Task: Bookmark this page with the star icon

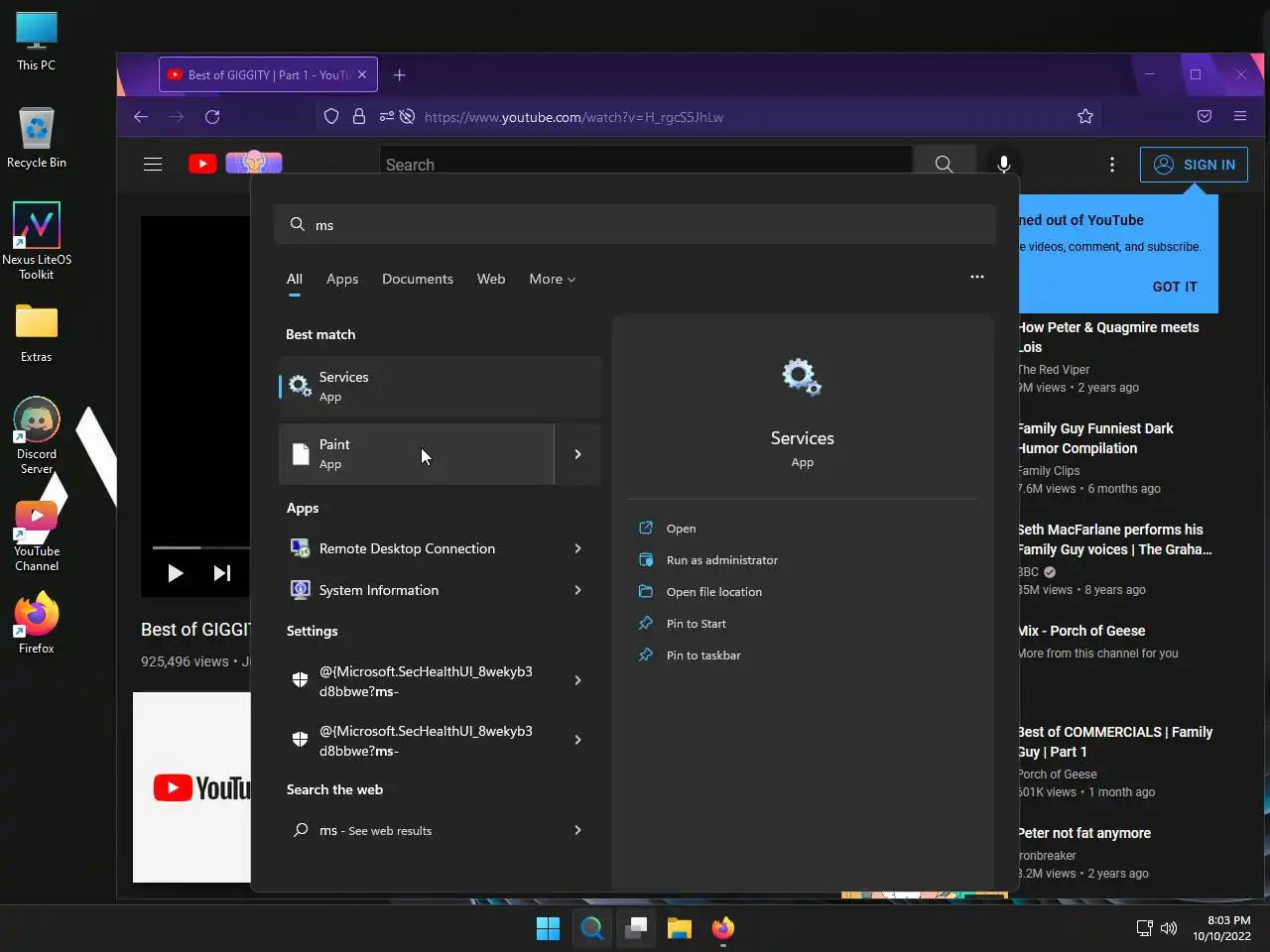Action: point(1085,117)
